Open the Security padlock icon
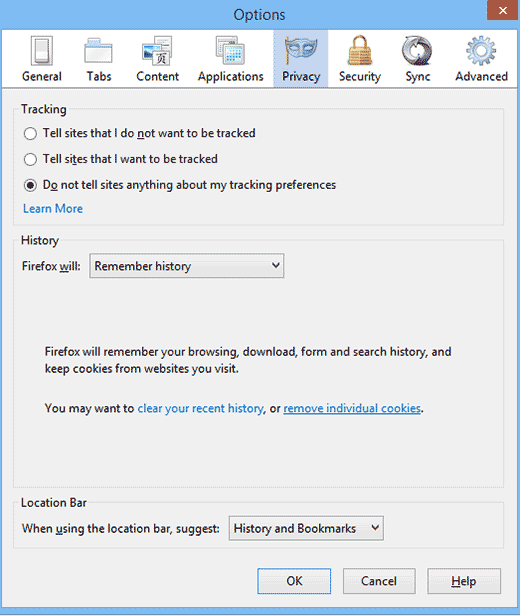 pos(359,50)
